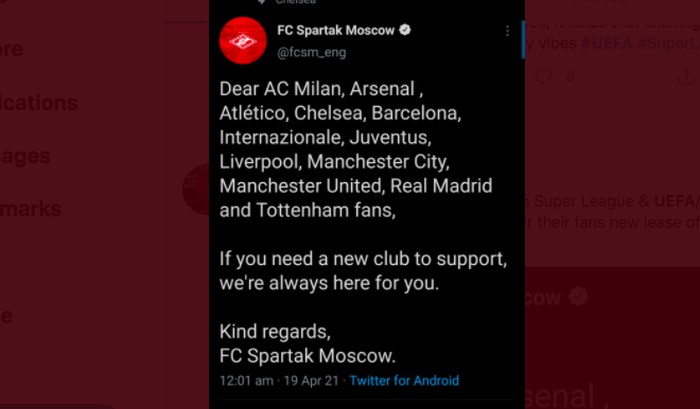
Task: Select the Notifications item in left sidebar
Action: 39,103
